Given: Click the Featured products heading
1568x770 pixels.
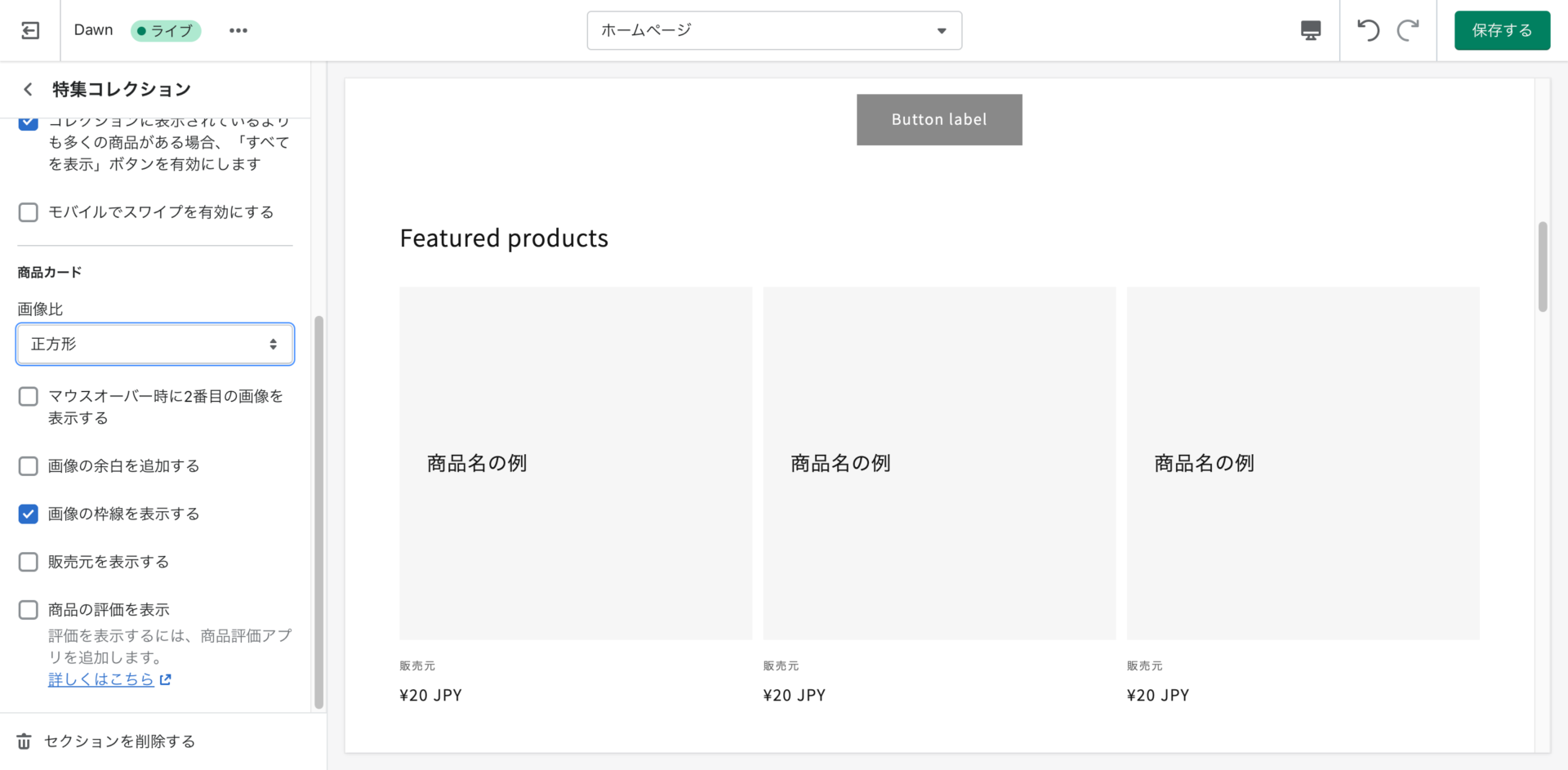Looking at the screenshot, I should (x=504, y=238).
